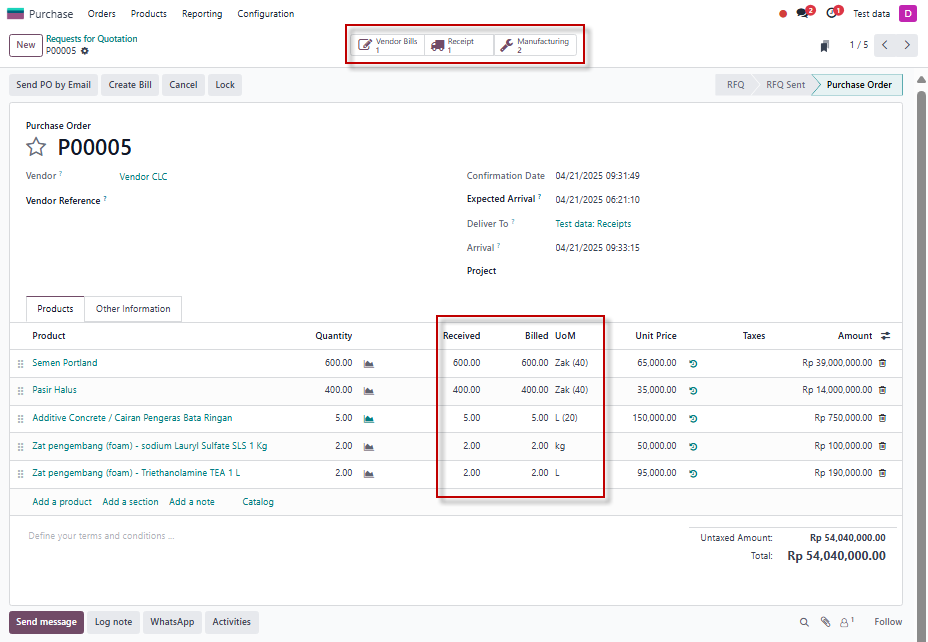Click the attachments paperclip icon

(825, 622)
